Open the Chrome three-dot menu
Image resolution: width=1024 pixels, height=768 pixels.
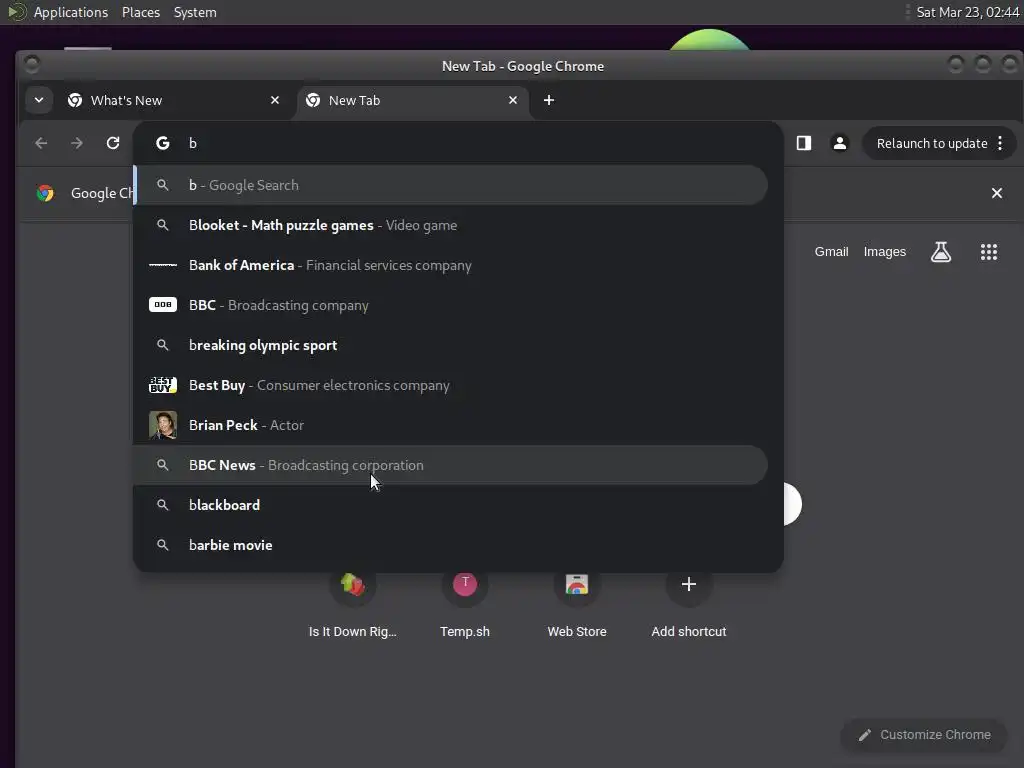click(1000, 143)
